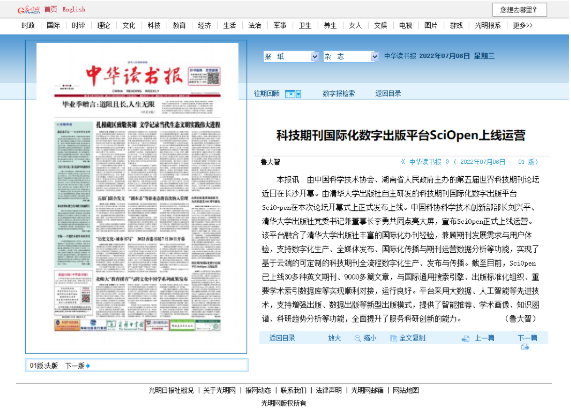Open the 经济 navigation item
571x410 pixels.
pos(204,25)
